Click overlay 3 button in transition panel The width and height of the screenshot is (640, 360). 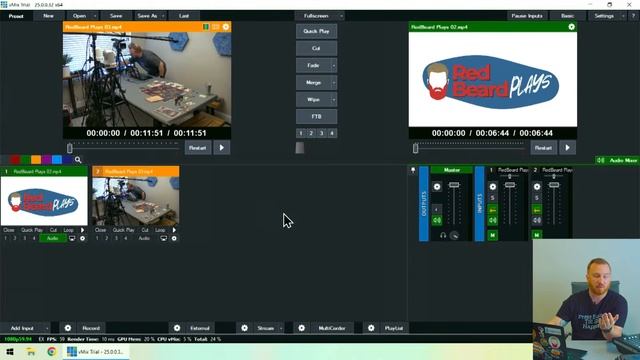(x=322, y=133)
